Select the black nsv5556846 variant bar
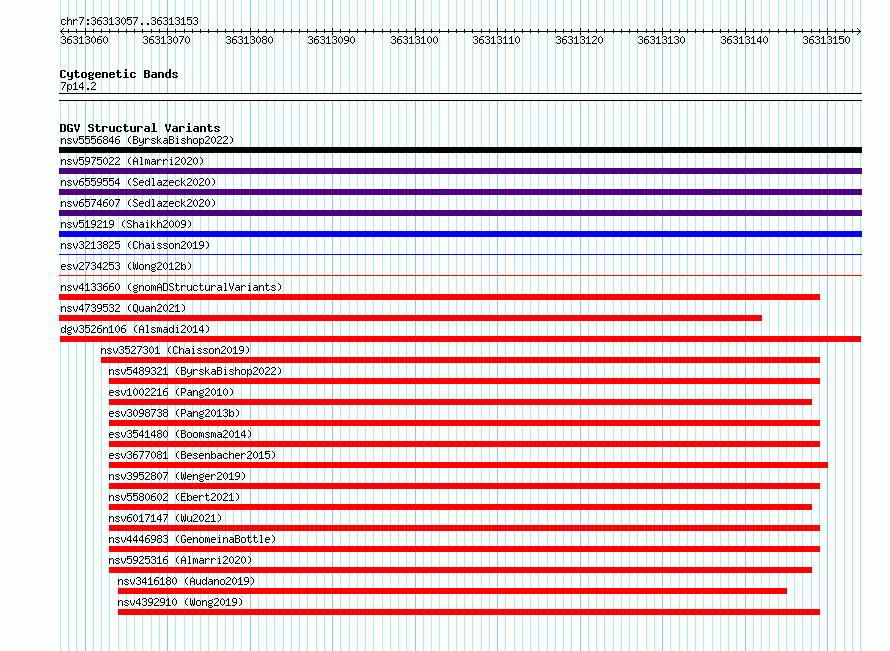890x651 pixels. (460, 150)
